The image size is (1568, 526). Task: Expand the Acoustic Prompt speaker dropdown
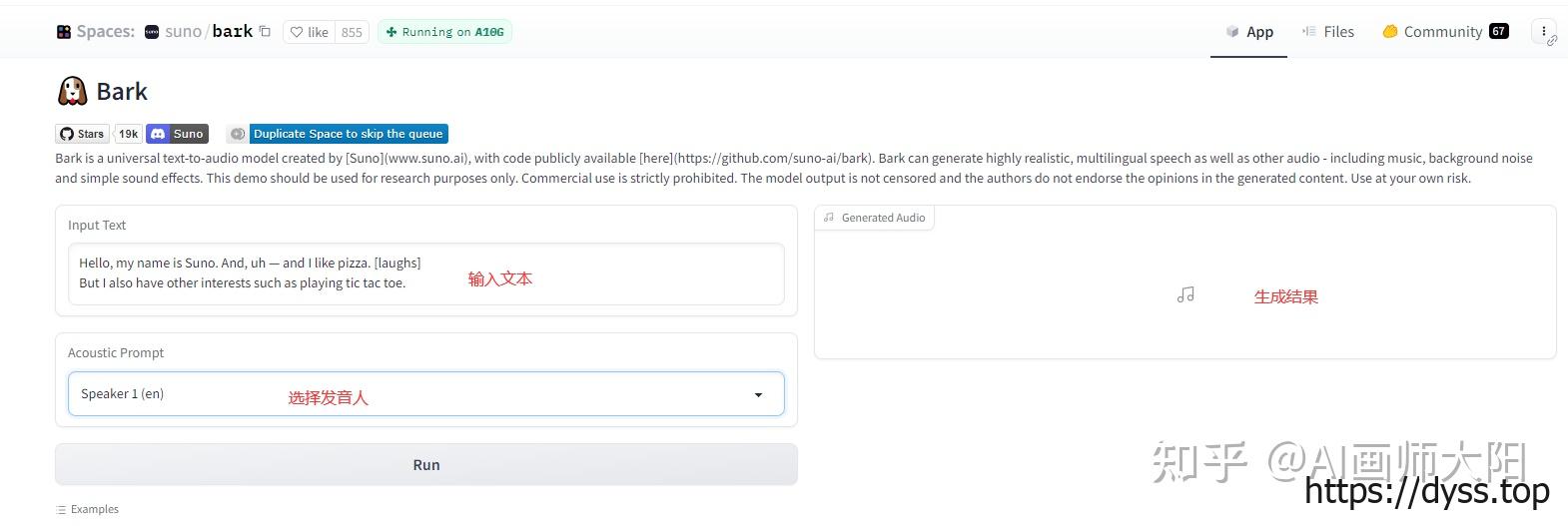tap(425, 394)
